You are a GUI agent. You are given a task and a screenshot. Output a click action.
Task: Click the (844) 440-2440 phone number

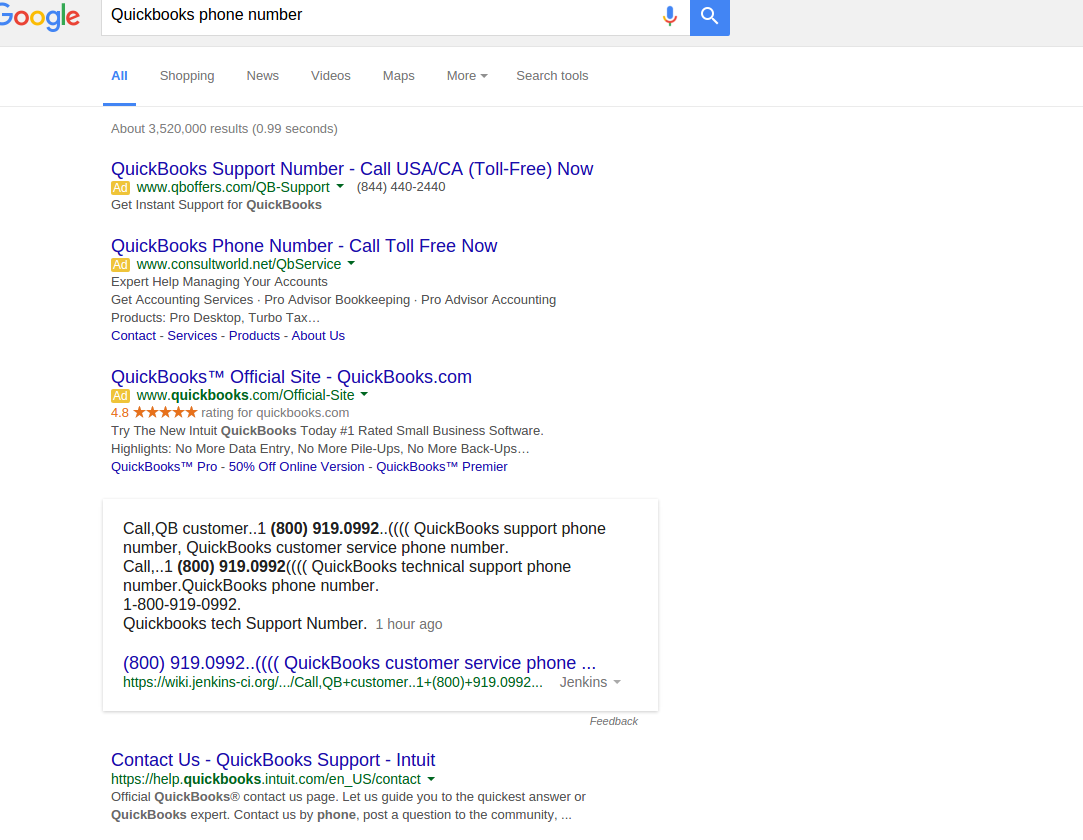pyautogui.click(x=401, y=187)
